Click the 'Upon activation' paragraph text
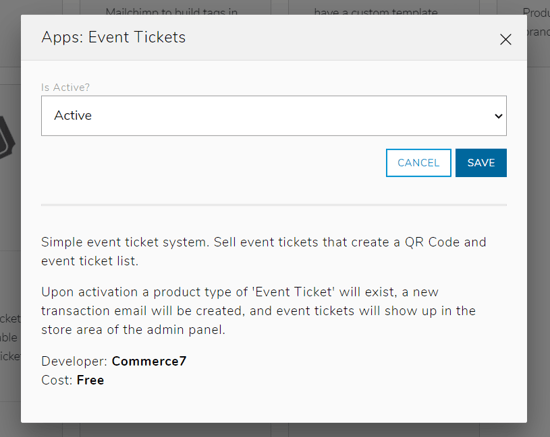The height and width of the screenshot is (437, 550). [x=259, y=311]
